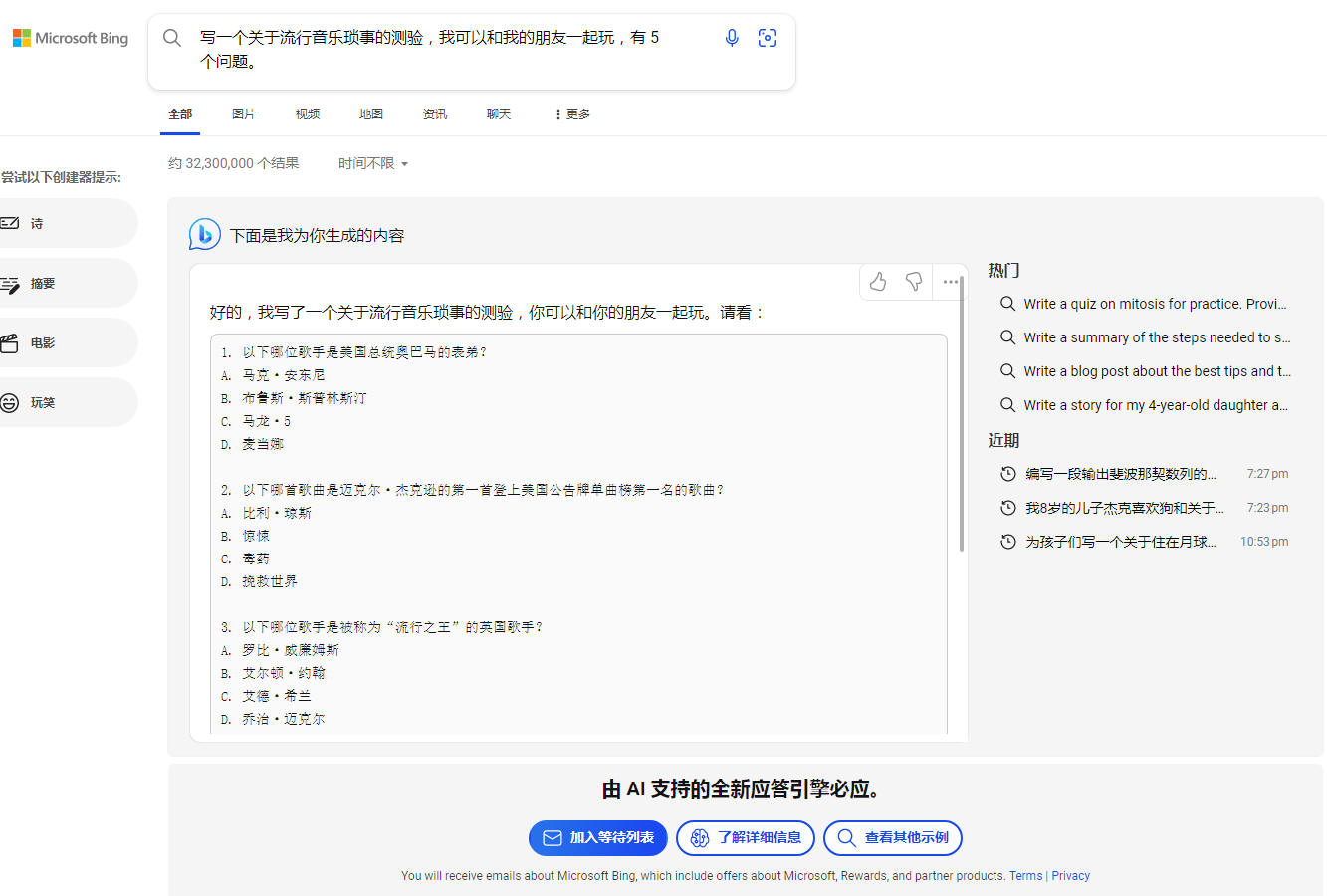Image resolution: width=1327 pixels, height=896 pixels.
Task: Open the Privacy link
Action: [1071, 876]
